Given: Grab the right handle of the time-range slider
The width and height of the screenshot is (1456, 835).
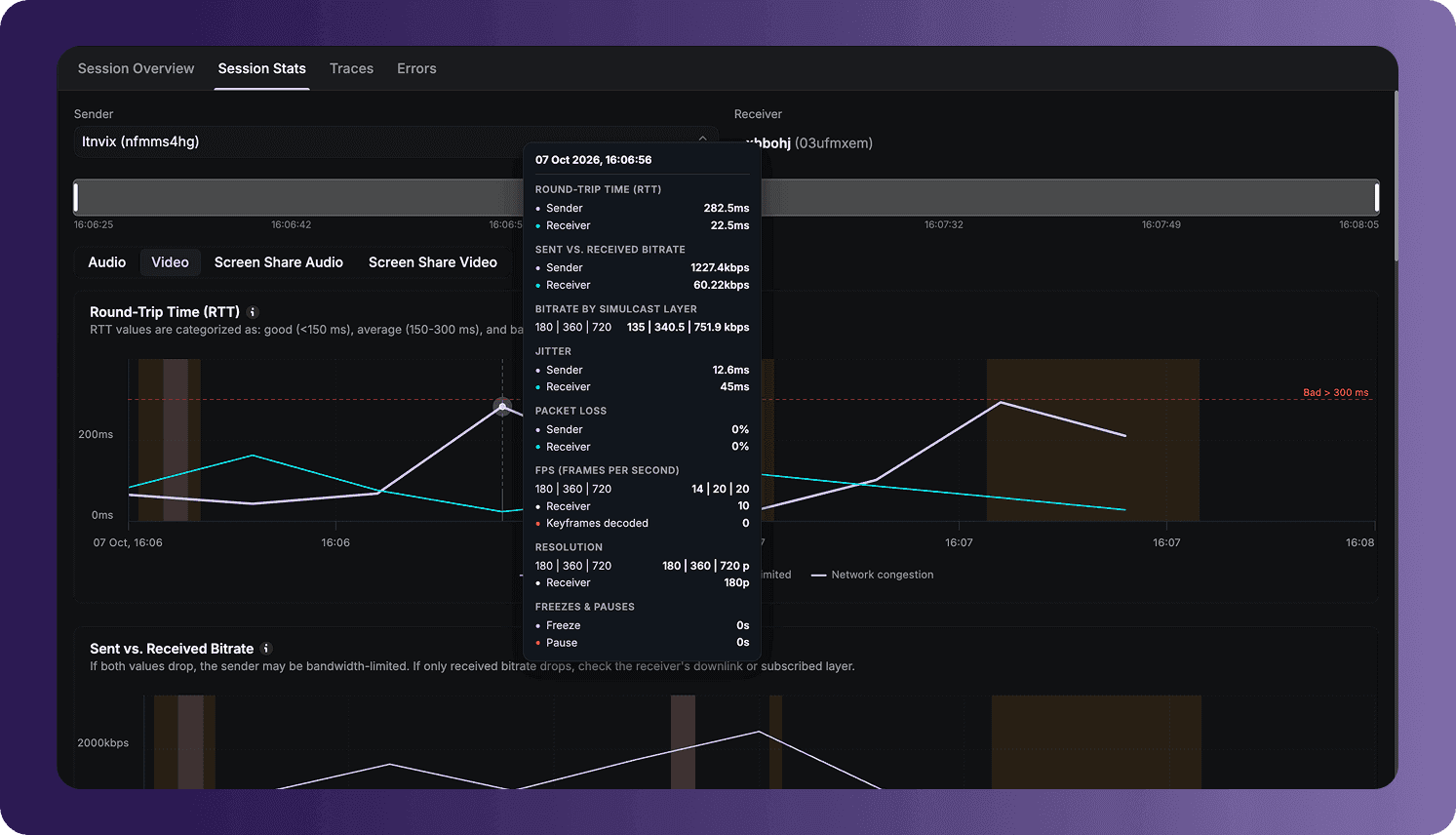Looking at the screenshot, I should (x=1376, y=197).
